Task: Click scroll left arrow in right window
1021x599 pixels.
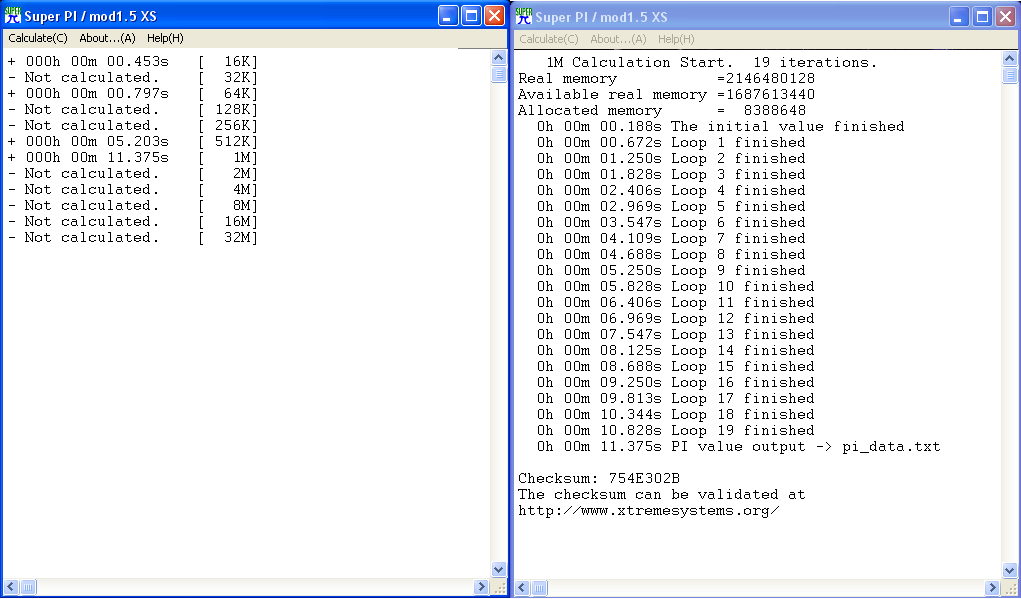Action: pyautogui.click(x=522, y=587)
